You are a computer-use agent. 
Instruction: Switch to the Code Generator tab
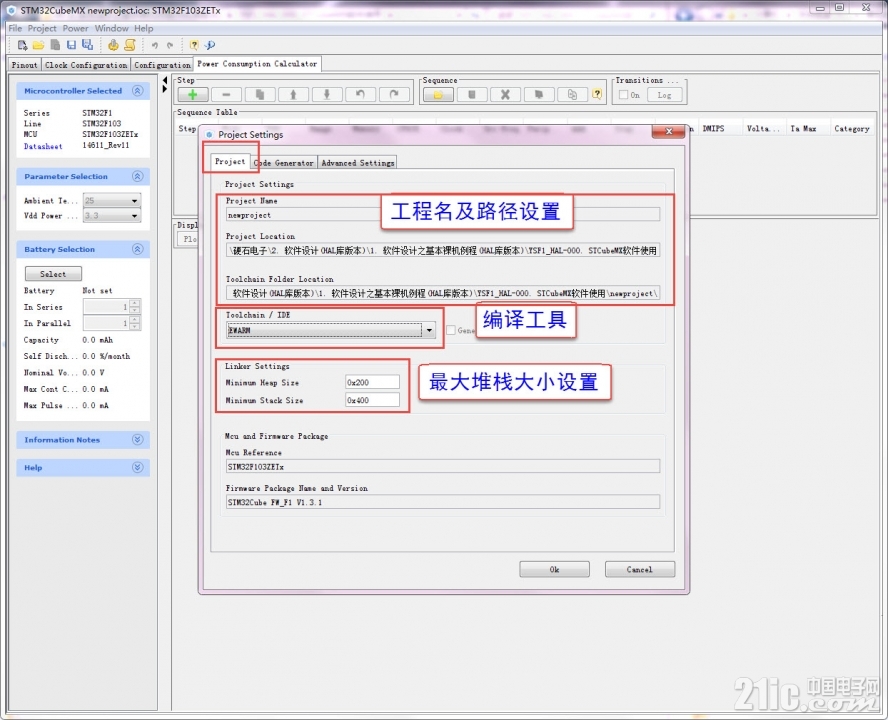tap(284, 163)
